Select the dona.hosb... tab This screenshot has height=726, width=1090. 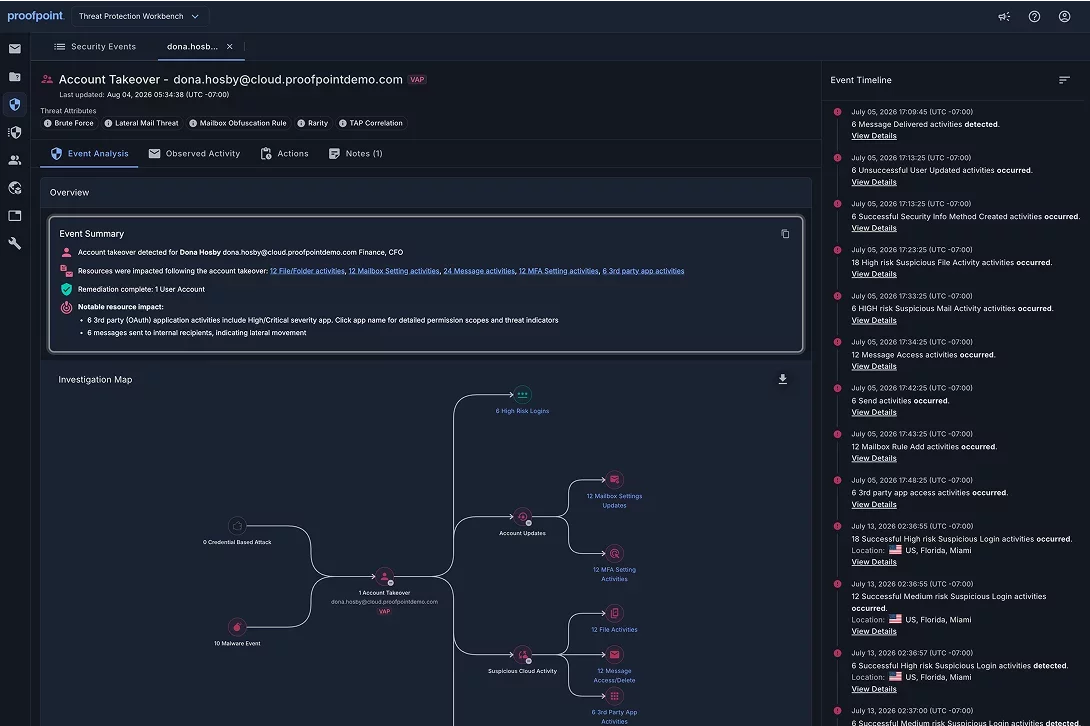(192, 47)
